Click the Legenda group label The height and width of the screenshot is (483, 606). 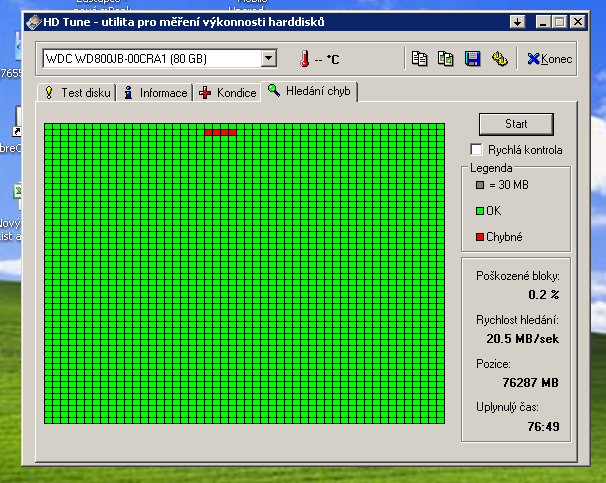[x=491, y=168]
